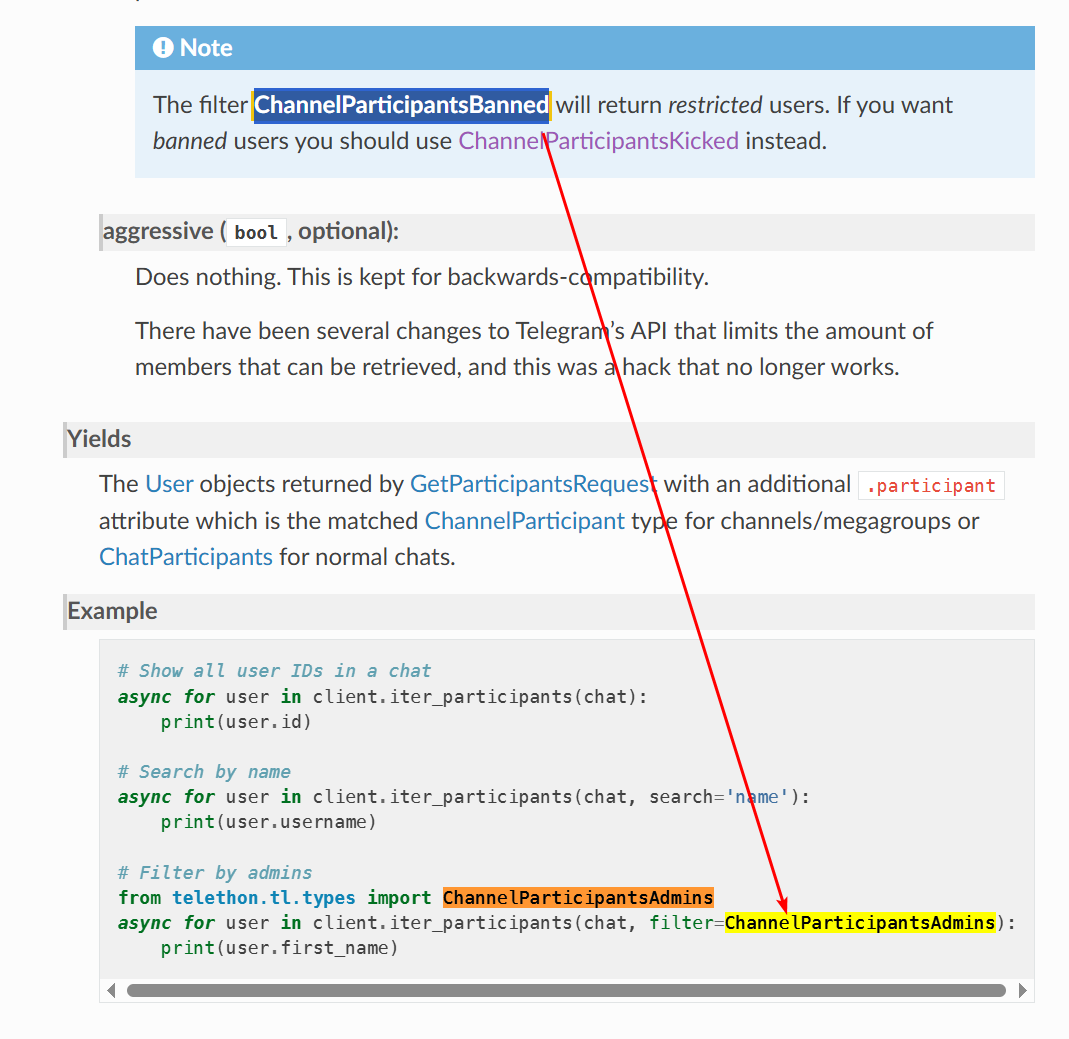
Task: Follow the User link under Yields
Action: [169, 485]
